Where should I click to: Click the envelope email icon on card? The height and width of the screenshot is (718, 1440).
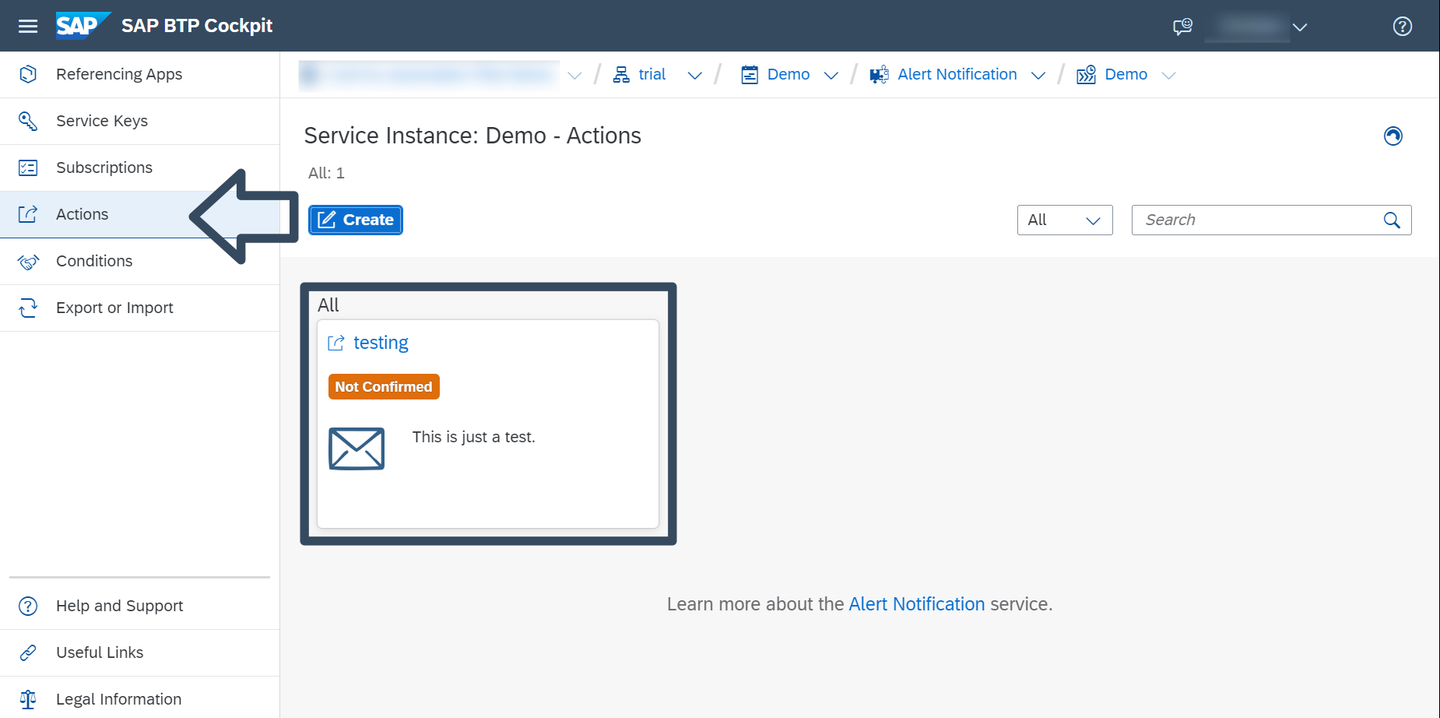click(x=356, y=448)
